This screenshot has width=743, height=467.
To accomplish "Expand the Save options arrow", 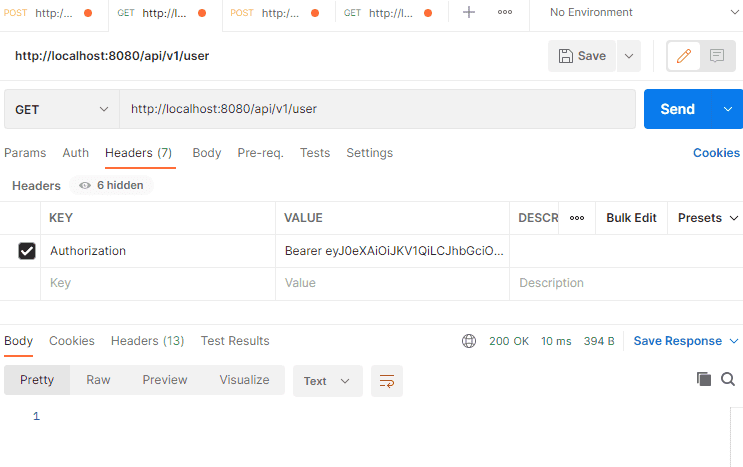I will click(x=629, y=56).
